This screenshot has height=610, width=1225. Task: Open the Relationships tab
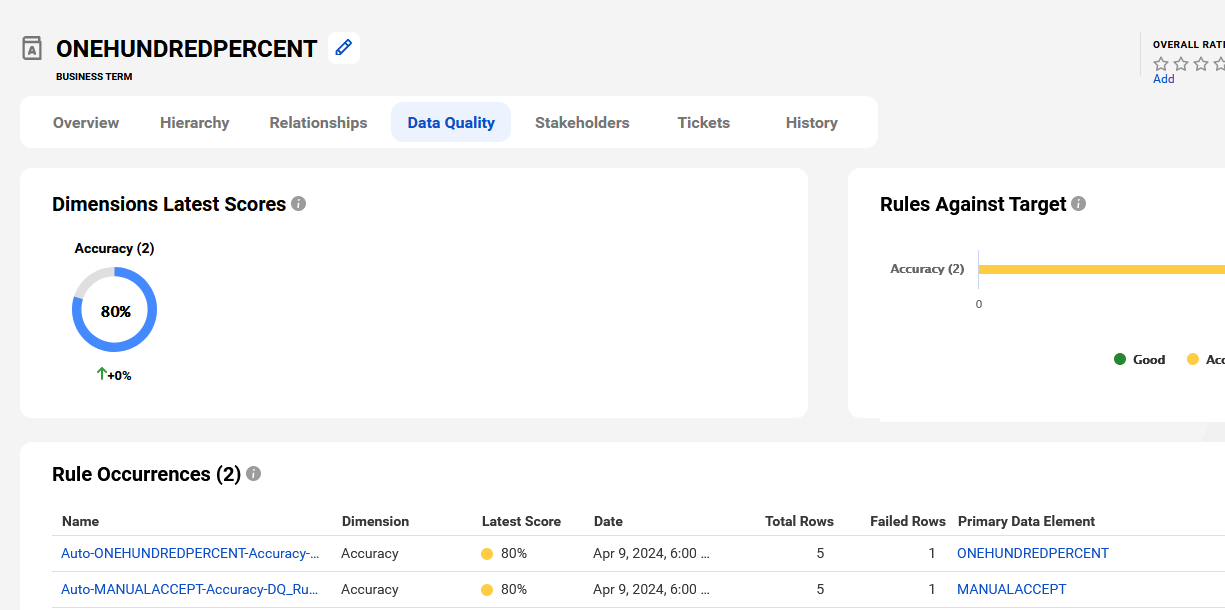click(318, 122)
